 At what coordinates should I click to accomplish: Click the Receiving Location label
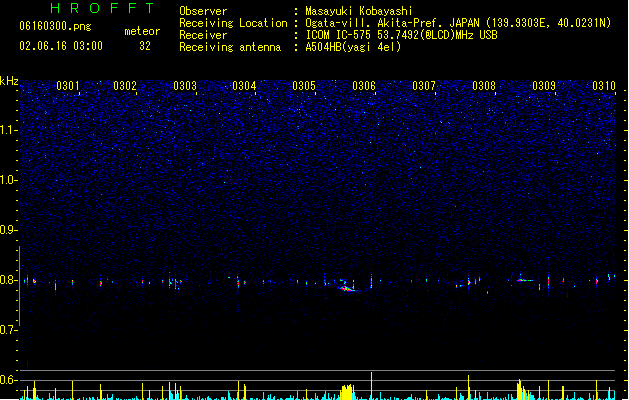(233, 23)
